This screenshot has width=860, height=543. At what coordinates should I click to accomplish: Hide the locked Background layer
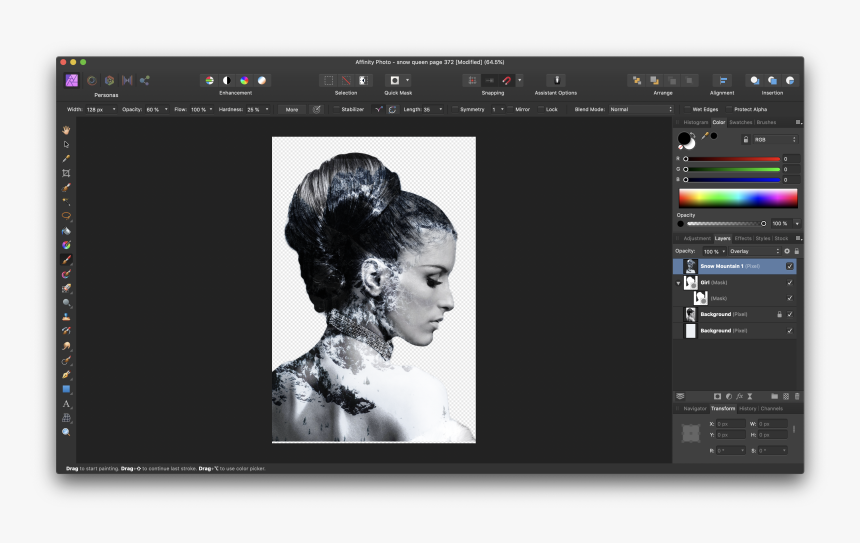790,314
